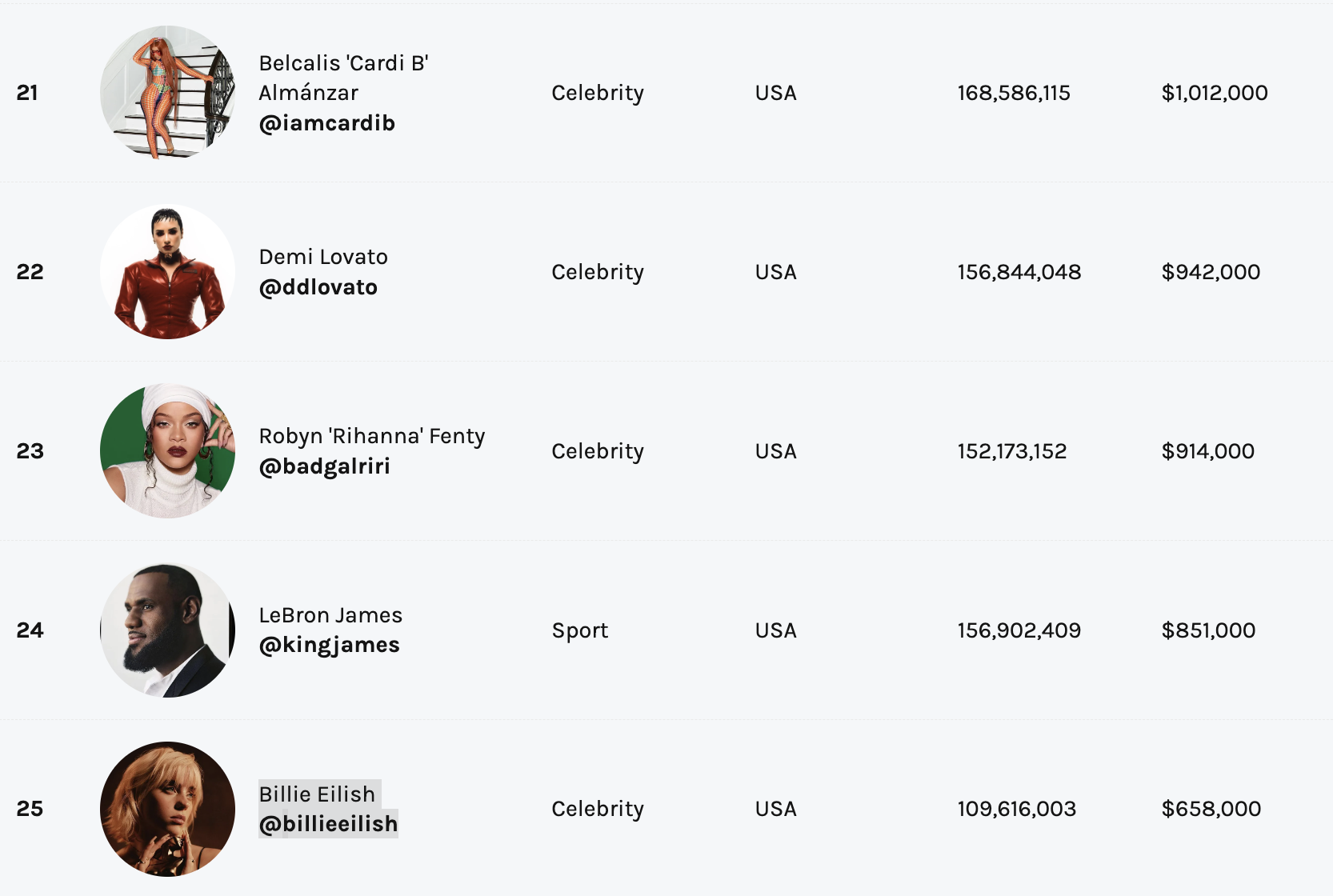Visit the @badgalriri handle

(x=324, y=466)
